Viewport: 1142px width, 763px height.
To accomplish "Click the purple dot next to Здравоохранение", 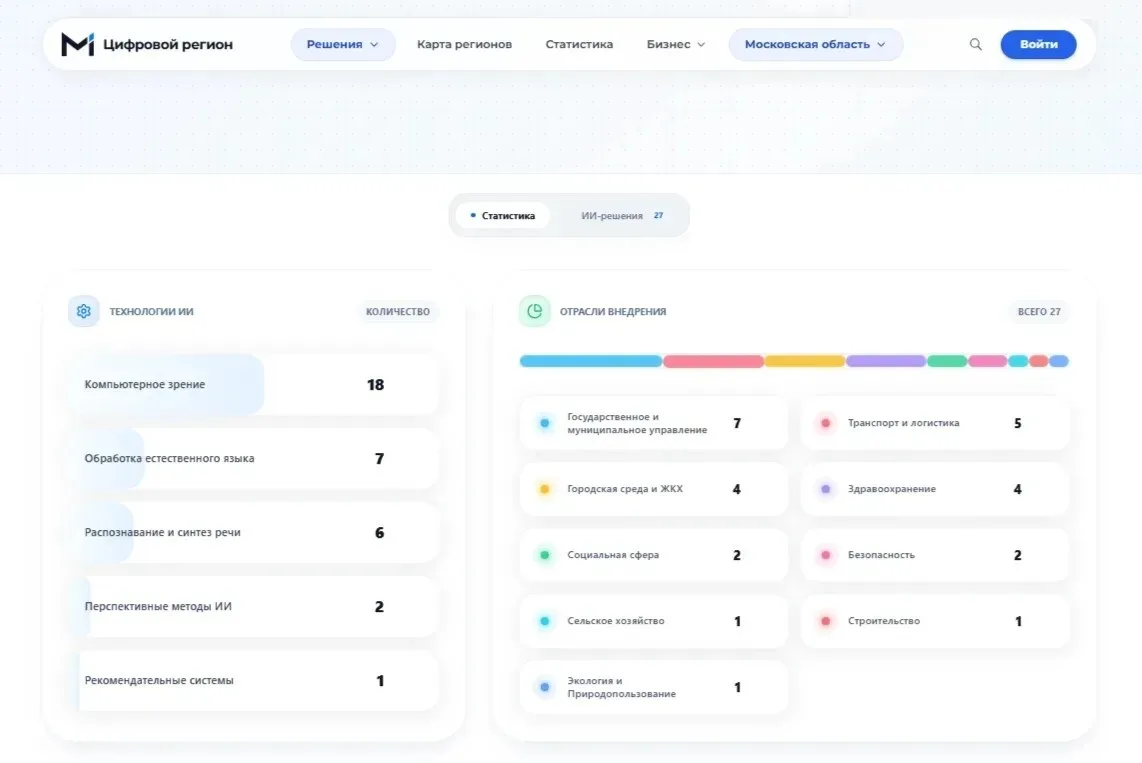I will tap(825, 489).
